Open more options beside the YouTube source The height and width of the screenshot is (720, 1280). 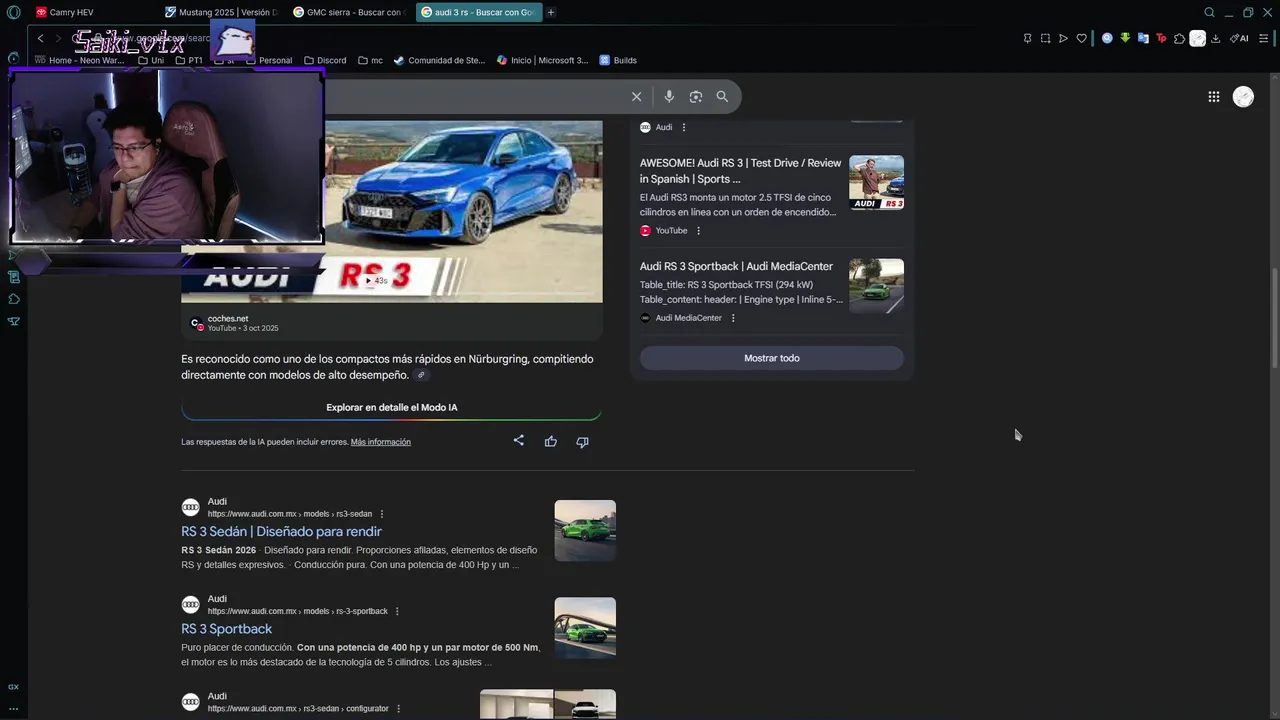pos(698,231)
